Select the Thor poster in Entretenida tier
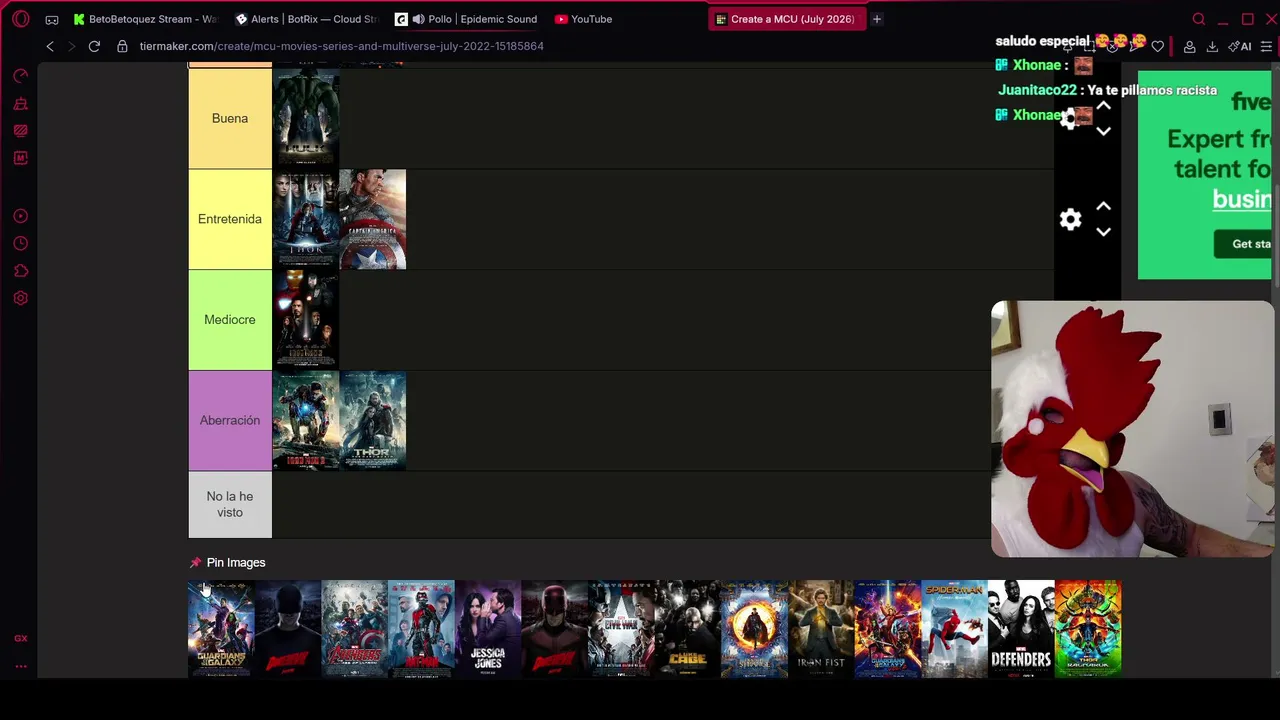This screenshot has height=720, width=1280. (306, 219)
